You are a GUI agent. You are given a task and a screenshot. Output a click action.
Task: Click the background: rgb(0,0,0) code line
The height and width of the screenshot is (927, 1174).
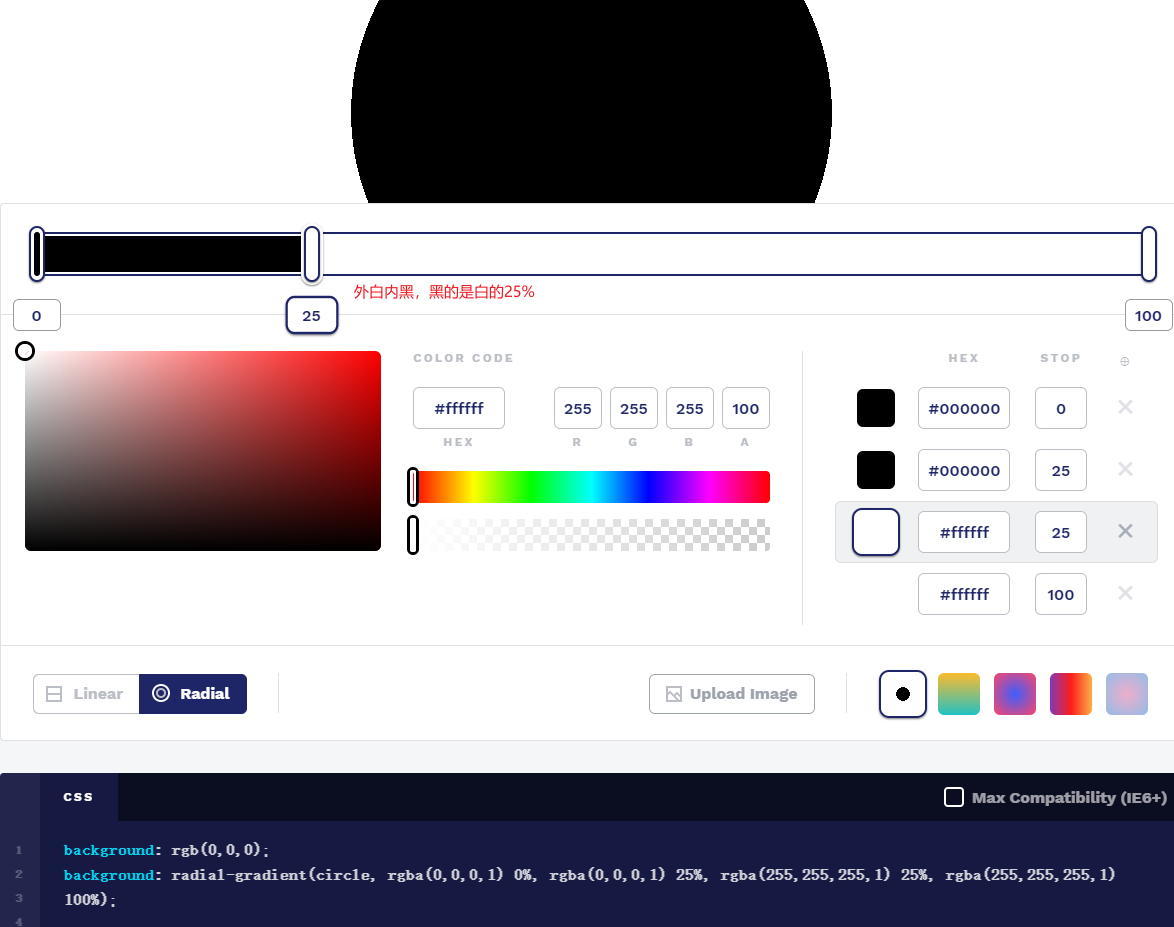coord(166,850)
